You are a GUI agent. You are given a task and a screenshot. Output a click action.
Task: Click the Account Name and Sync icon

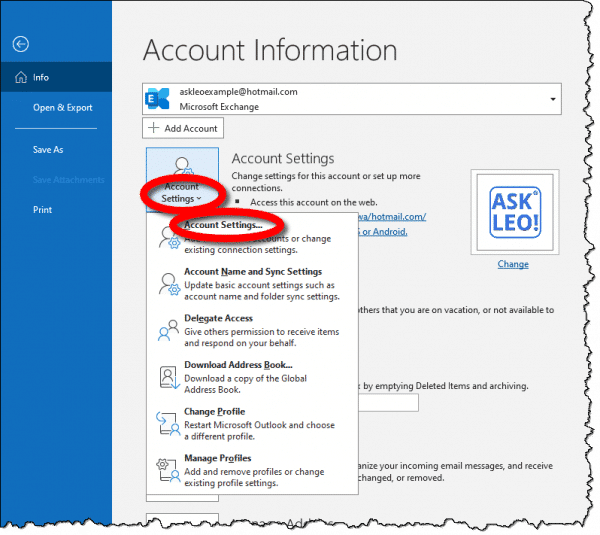coord(169,284)
